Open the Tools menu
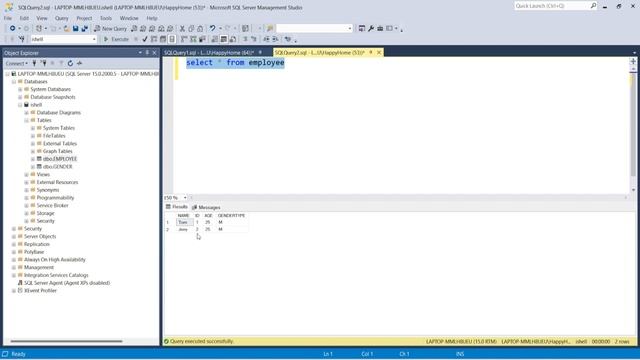Viewport: 640px width, 360px height. click(106, 18)
